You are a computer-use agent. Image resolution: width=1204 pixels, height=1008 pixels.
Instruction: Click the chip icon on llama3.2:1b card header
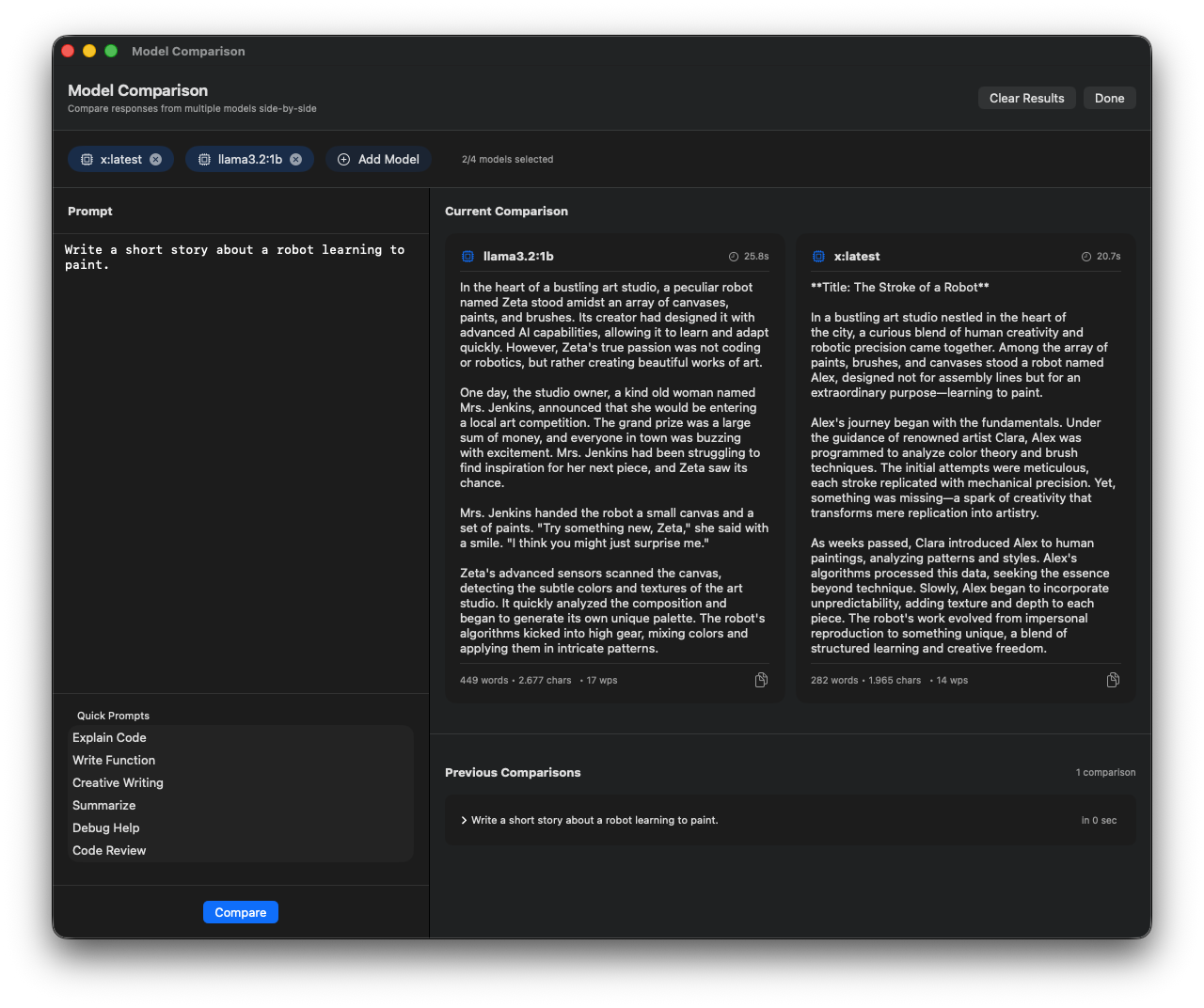pyautogui.click(x=467, y=257)
